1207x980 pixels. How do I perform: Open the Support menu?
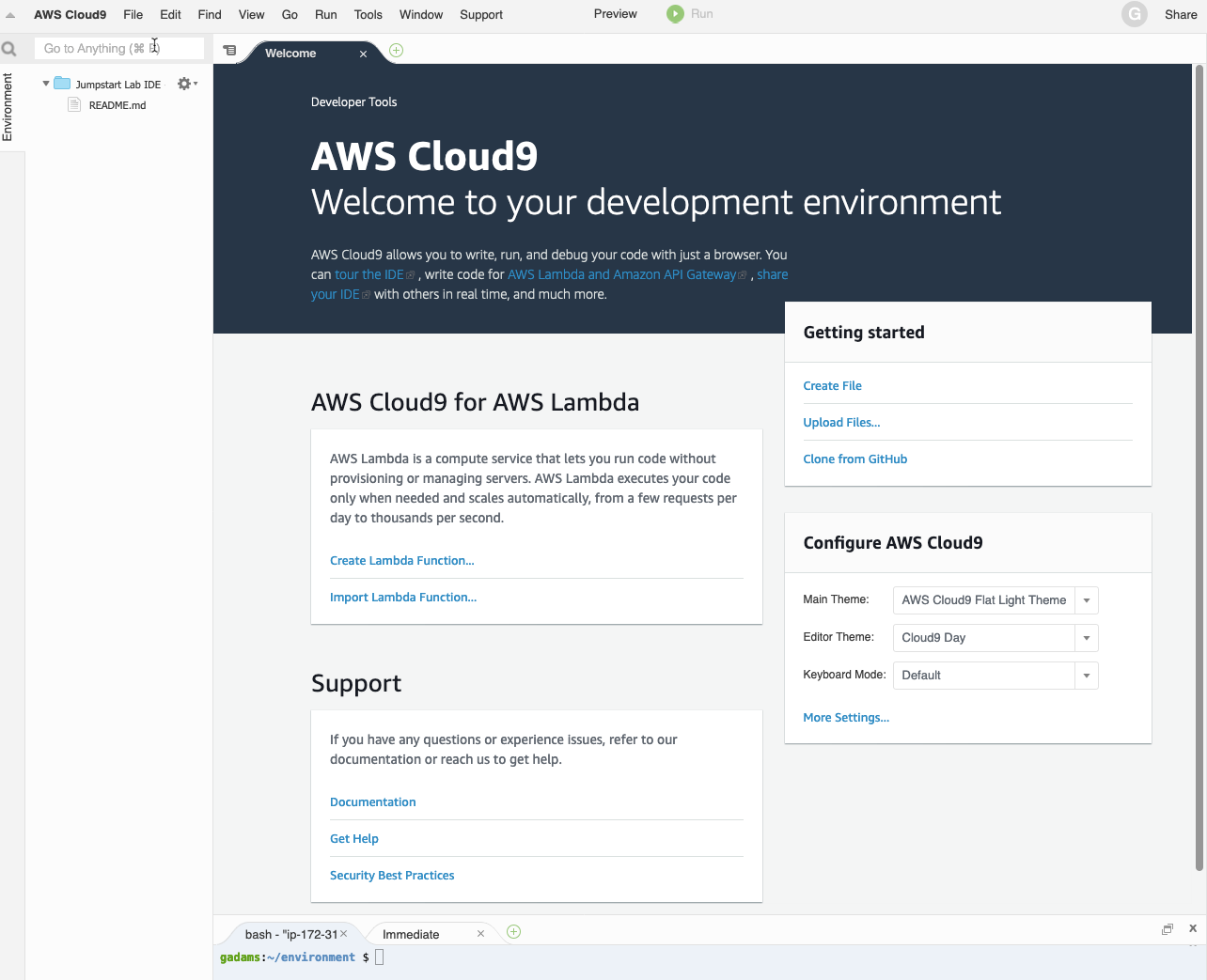coord(481,15)
